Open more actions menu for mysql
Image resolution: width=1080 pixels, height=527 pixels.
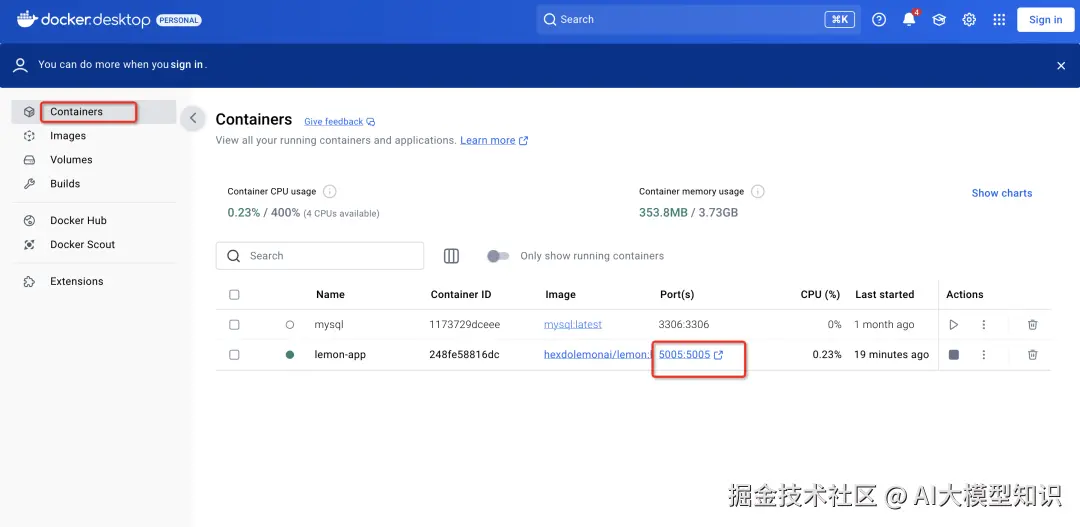[x=984, y=324]
